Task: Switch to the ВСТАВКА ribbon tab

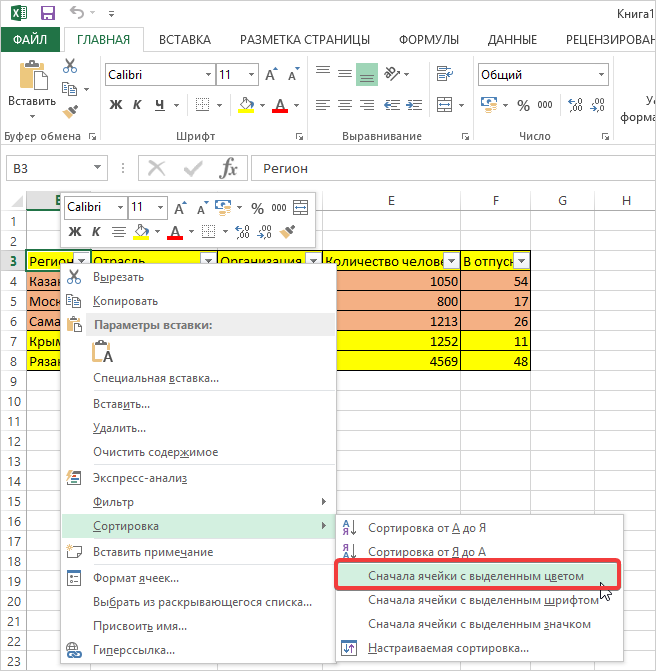Action: click(184, 39)
